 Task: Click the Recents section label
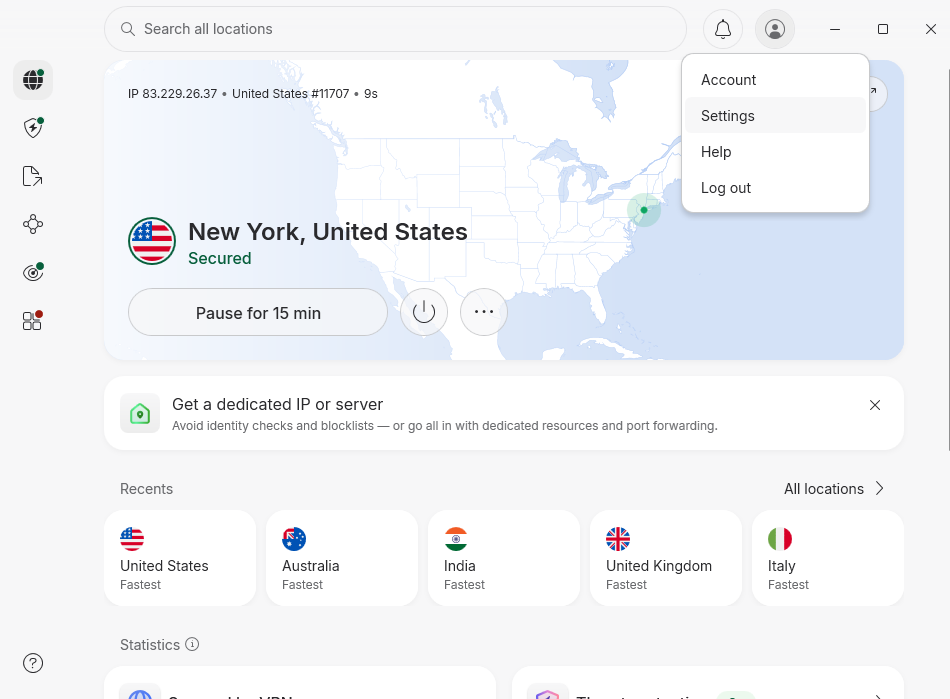click(x=146, y=489)
